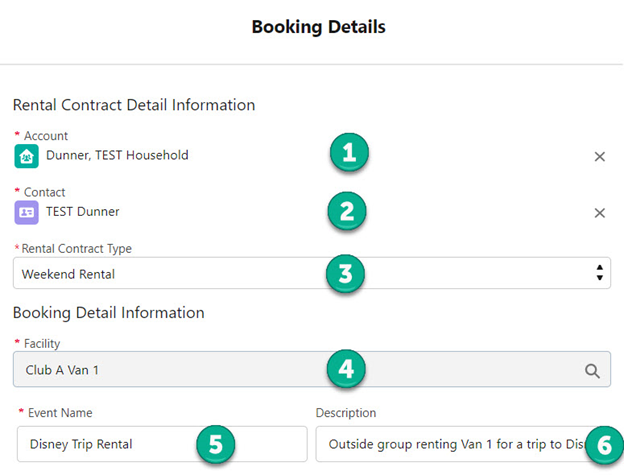Click the TEST Dunner contact name
The height and width of the screenshot is (475, 624).
tap(82, 211)
